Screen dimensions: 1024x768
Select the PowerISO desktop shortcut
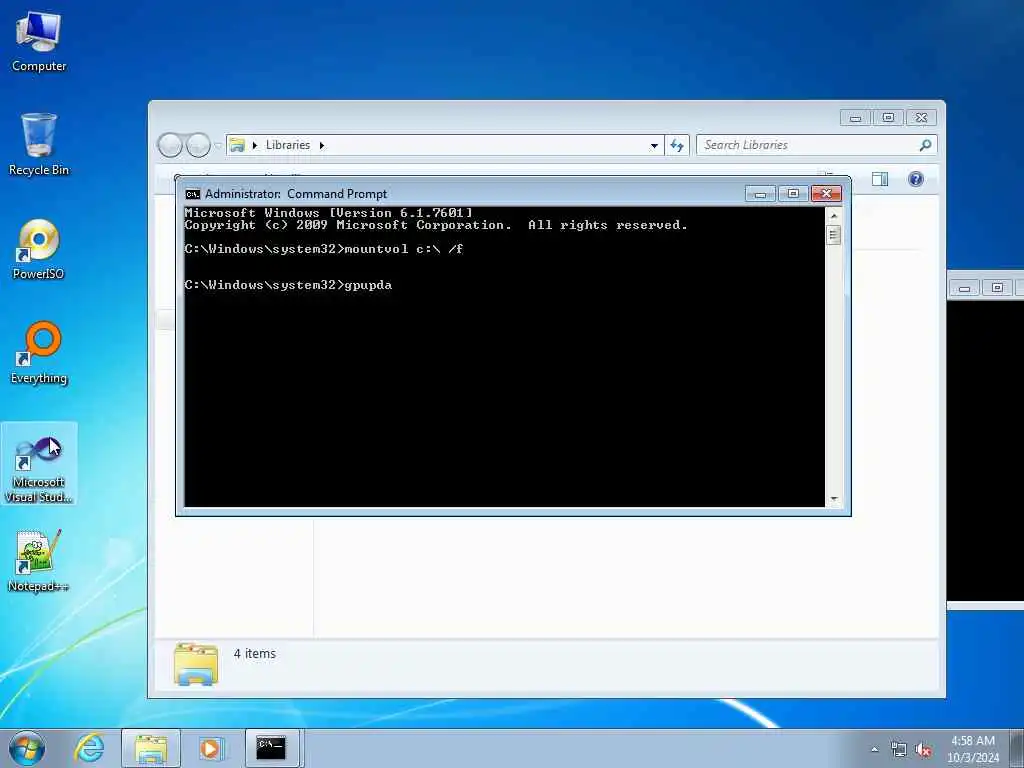click(x=39, y=249)
